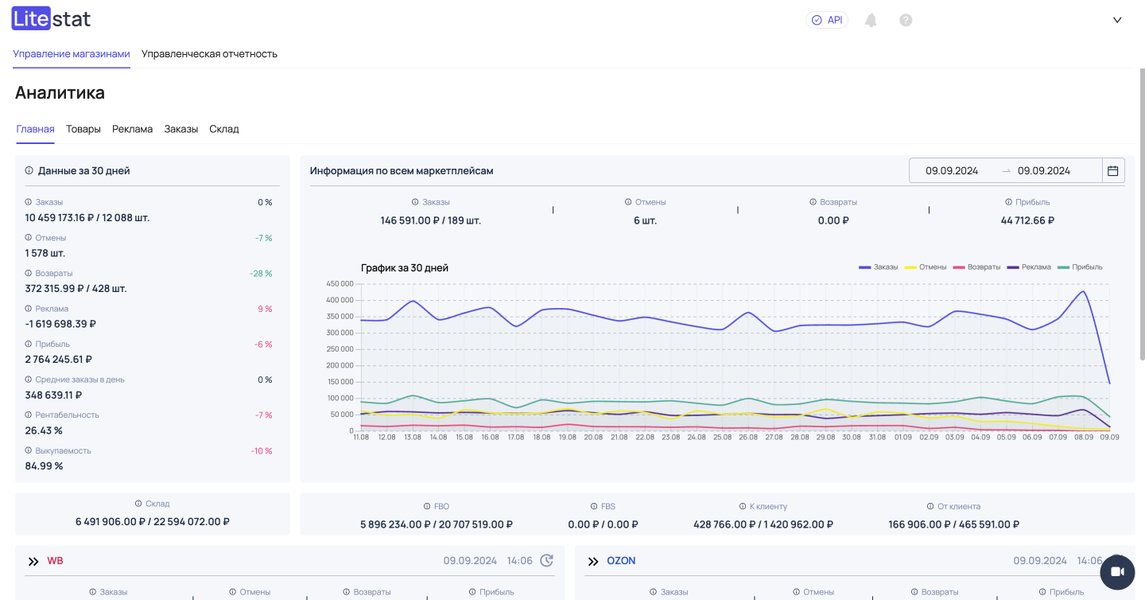Click info icon beside 'Выкупаемость'
1145x600 pixels.
pyautogui.click(x=28, y=450)
